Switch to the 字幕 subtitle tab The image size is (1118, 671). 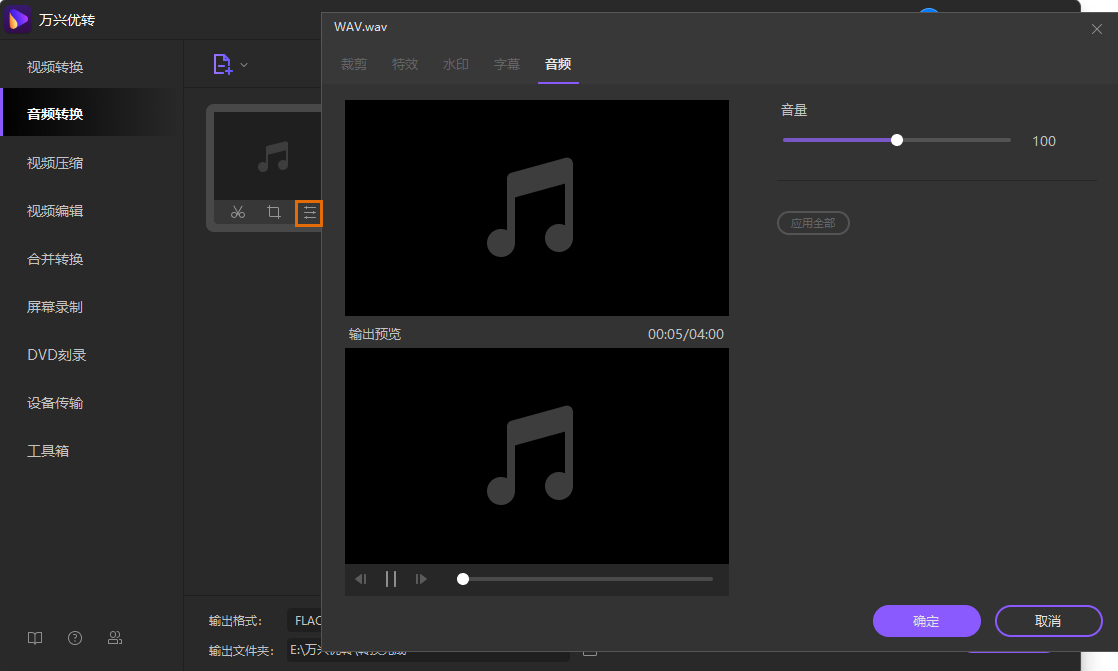coord(507,63)
